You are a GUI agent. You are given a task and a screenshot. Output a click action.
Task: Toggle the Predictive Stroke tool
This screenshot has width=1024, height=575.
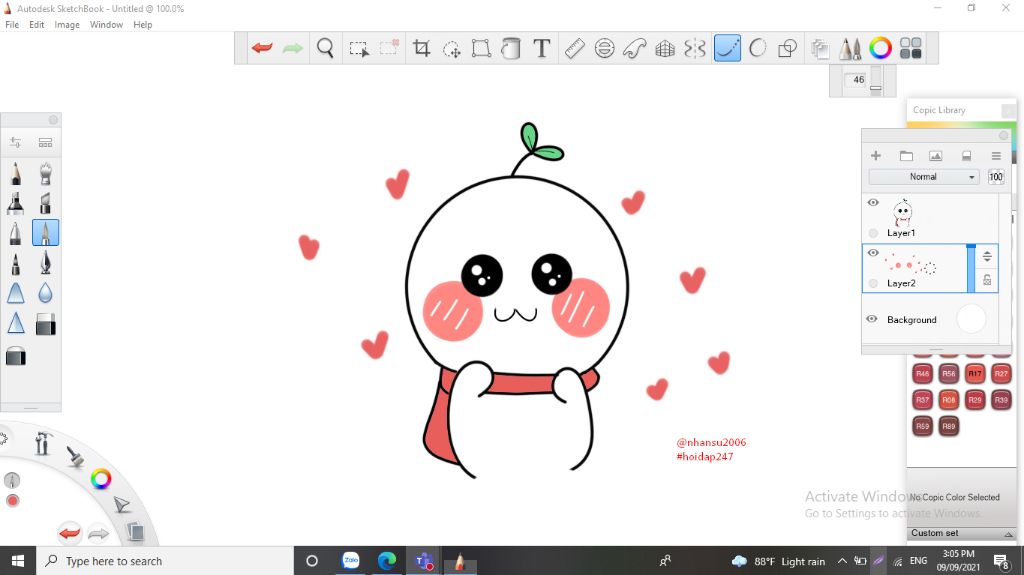(758, 48)
